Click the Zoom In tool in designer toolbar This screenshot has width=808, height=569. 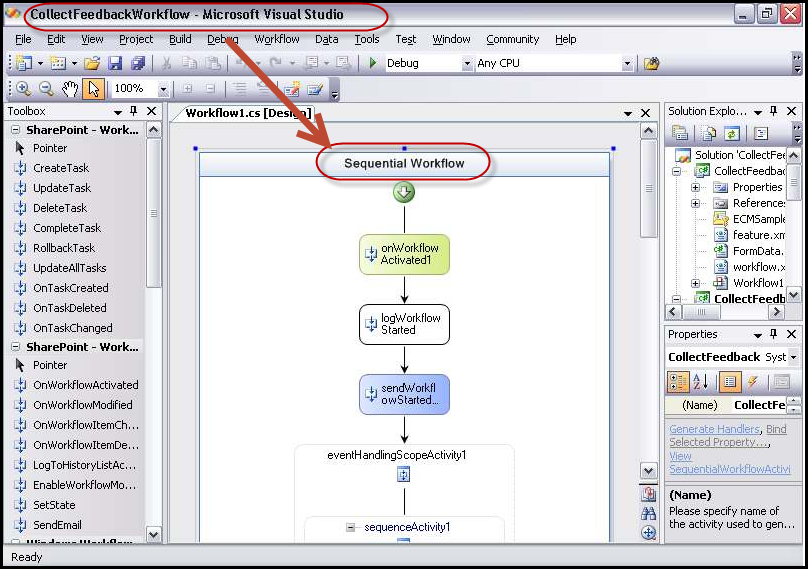coord(24,89)
